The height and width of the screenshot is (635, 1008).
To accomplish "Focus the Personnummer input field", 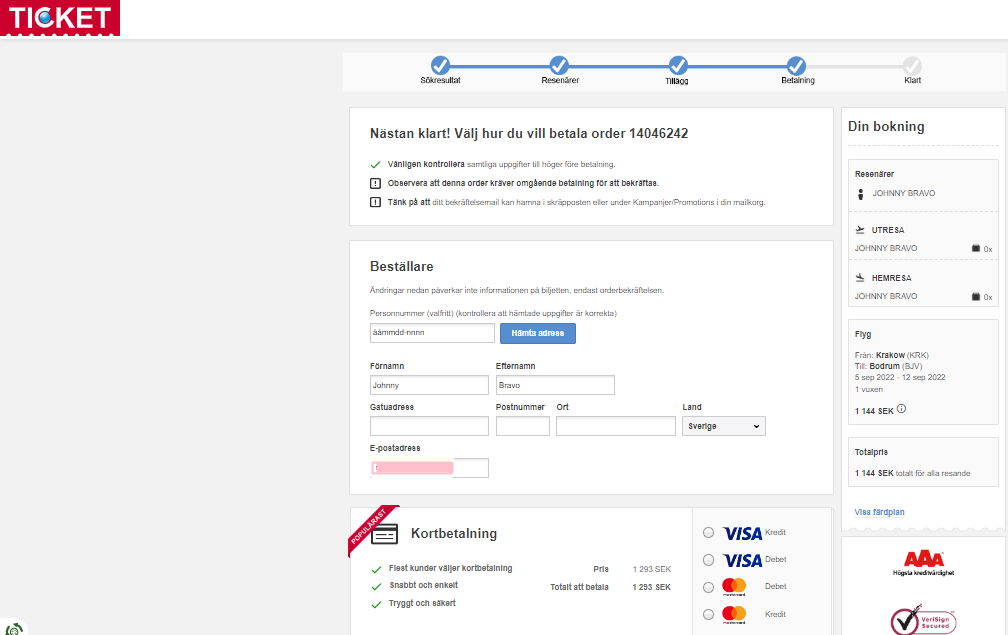I will click(432, 333).
